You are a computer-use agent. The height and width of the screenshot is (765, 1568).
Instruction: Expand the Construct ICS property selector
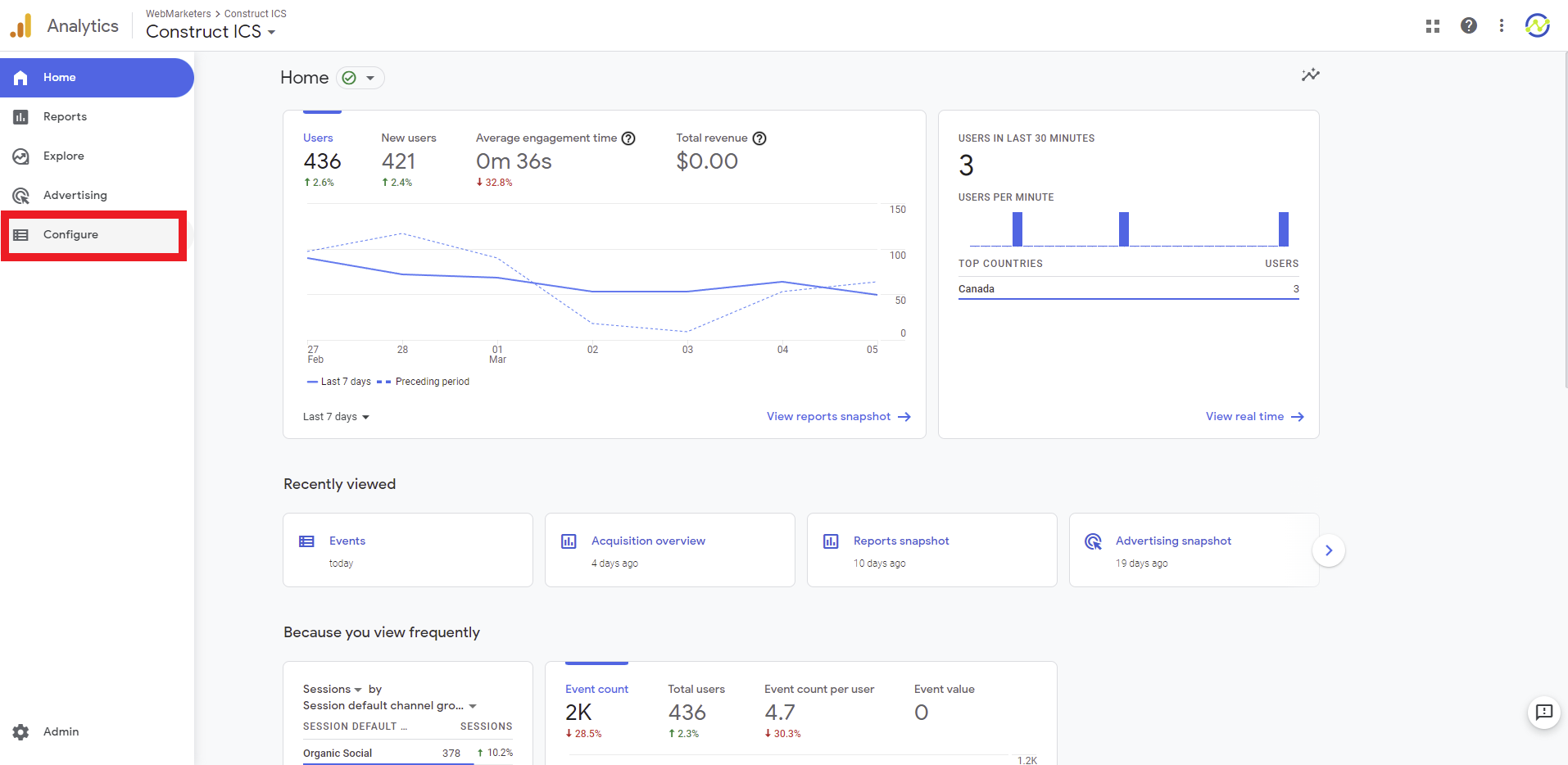[x=211, y=32]
